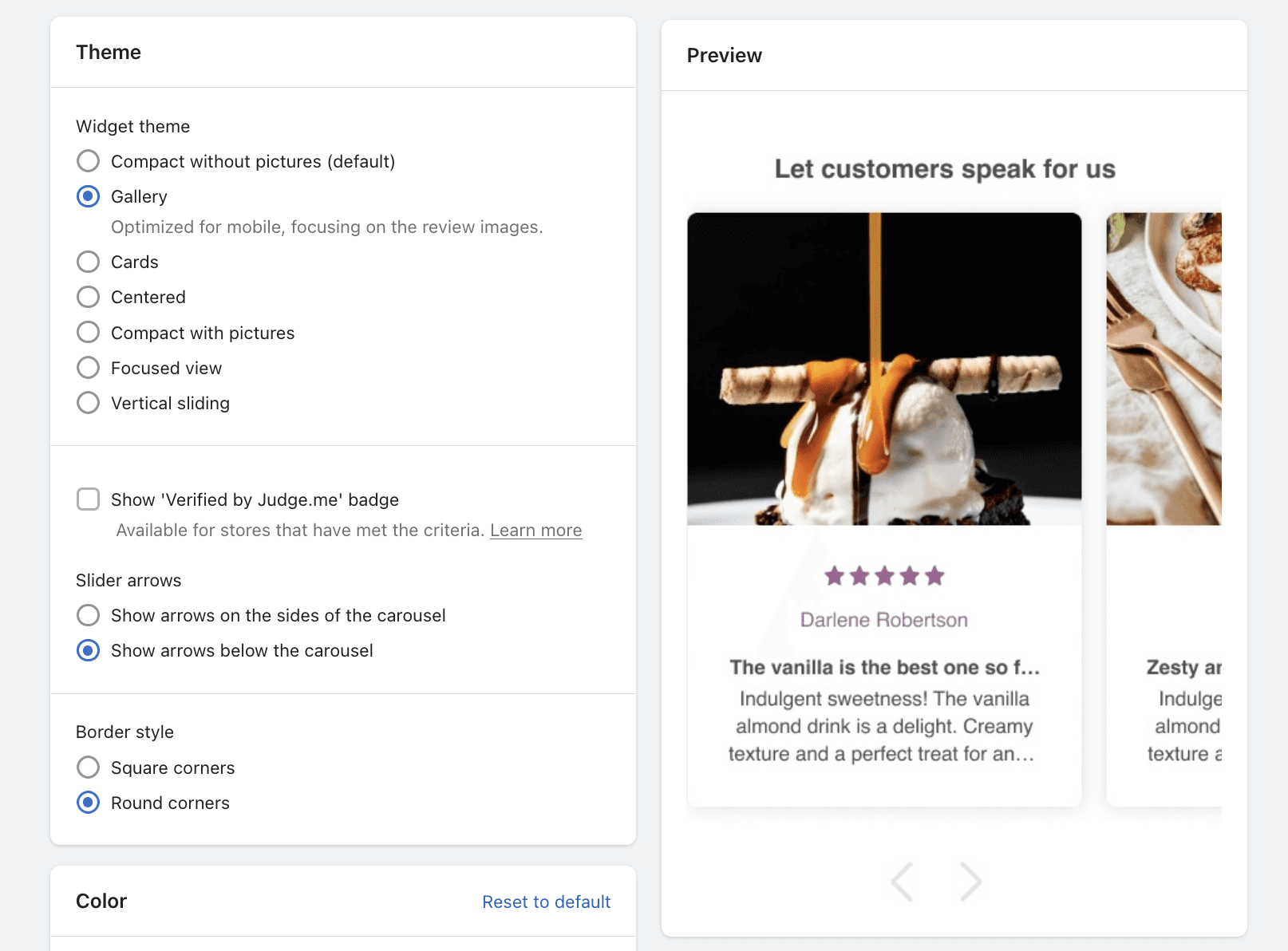Viewport: 1288px width, 951px height.
Task: Choose Square corners border style
Action: [x=89, y=768]
